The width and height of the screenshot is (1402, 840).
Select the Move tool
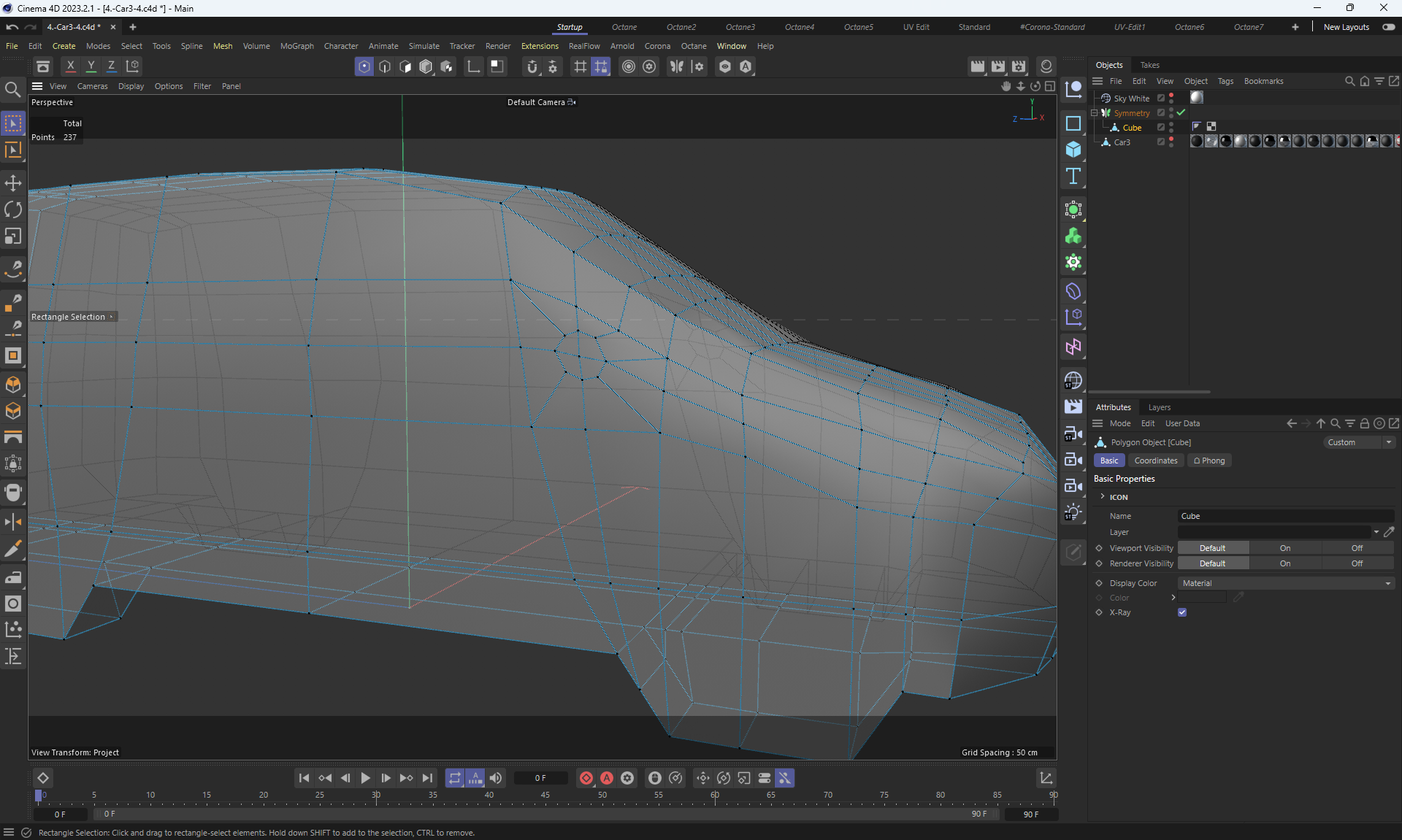pos(13,183)
